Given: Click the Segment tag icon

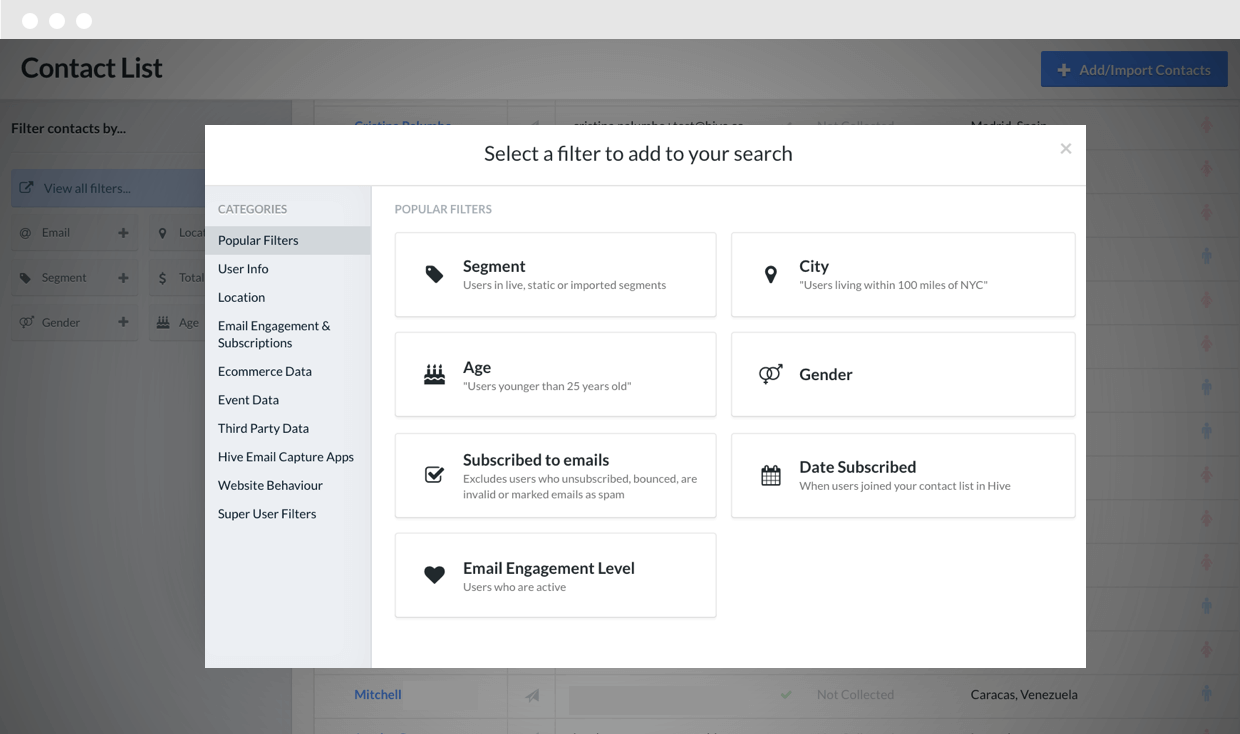Looking at the screenshot, I should [434, 275].
